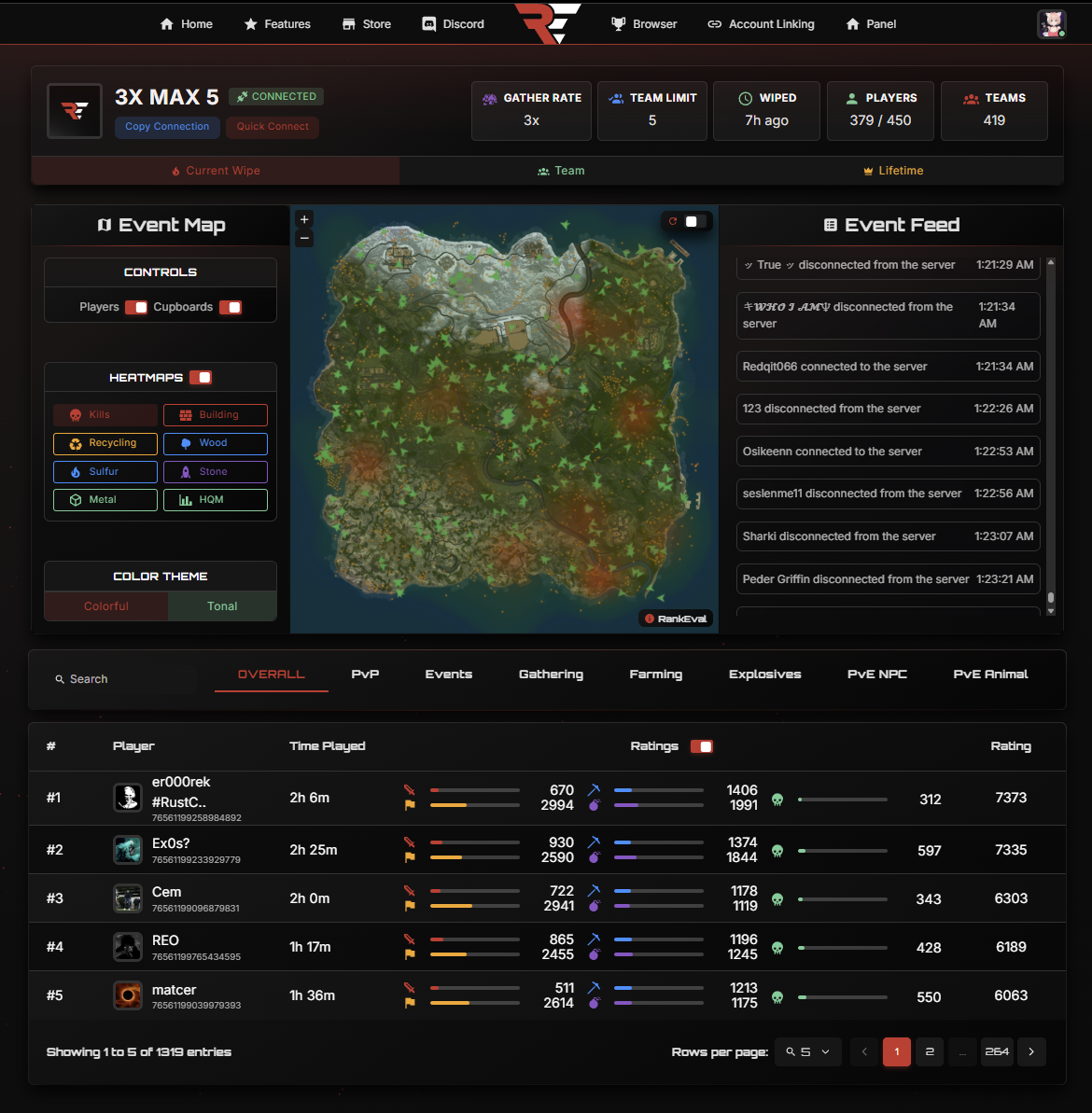The height and width of the screenshot is (1113, 1092).
Task: Disable the Cupboards map switch
Action: (x=231, y=307)
